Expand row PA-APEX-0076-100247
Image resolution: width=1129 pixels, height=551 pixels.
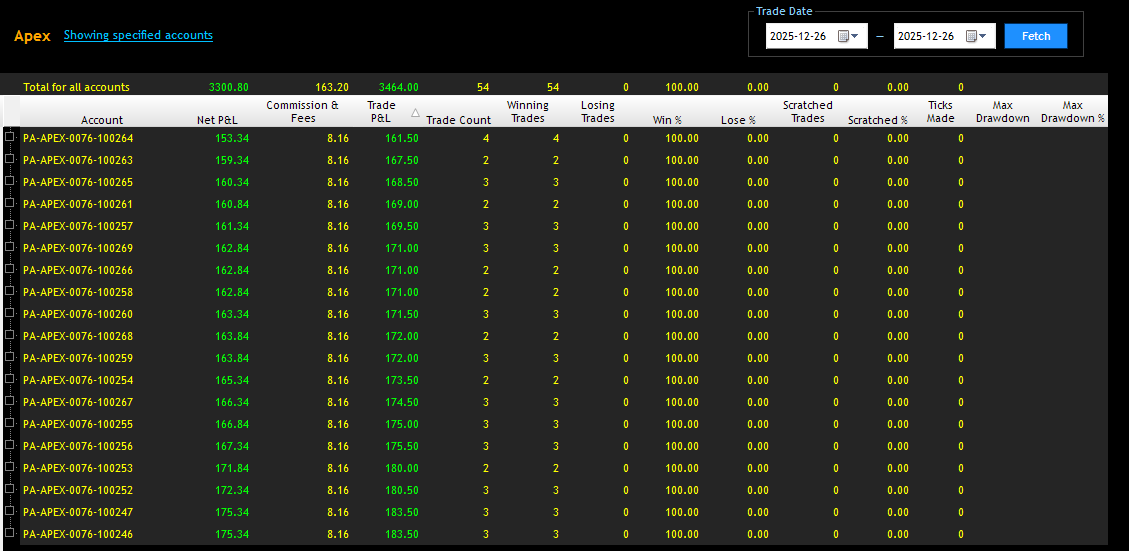click(x=9, y=511)
